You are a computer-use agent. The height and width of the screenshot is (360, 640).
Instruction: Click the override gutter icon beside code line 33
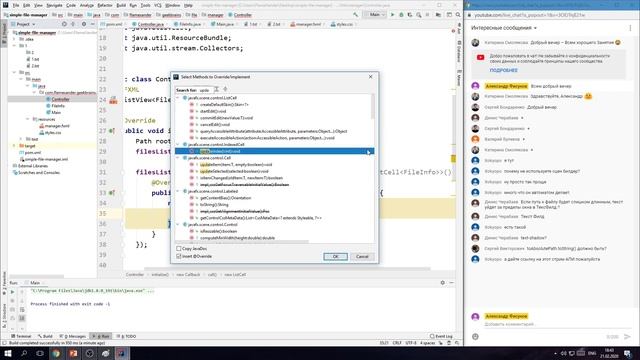click(111, 193)
